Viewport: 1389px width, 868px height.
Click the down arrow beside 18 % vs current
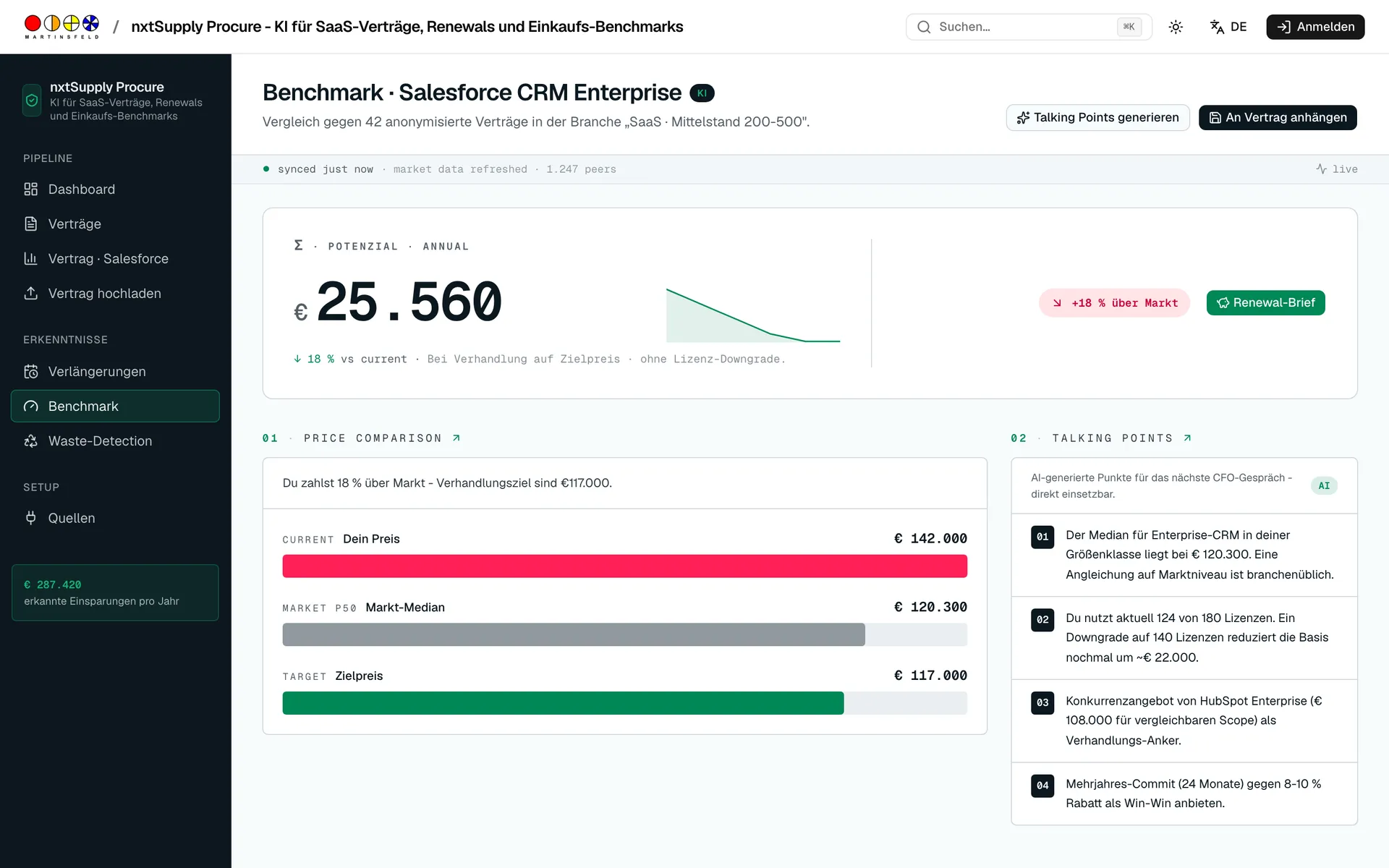point(297,359)
